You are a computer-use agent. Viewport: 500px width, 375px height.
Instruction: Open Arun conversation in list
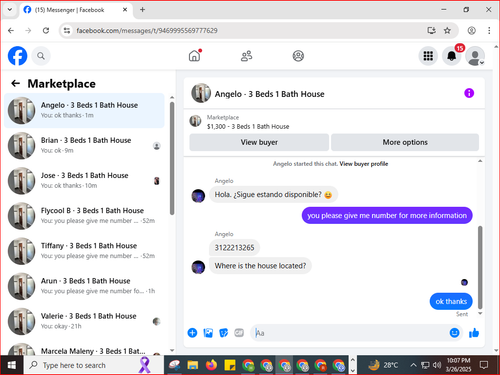coord(84,286)
